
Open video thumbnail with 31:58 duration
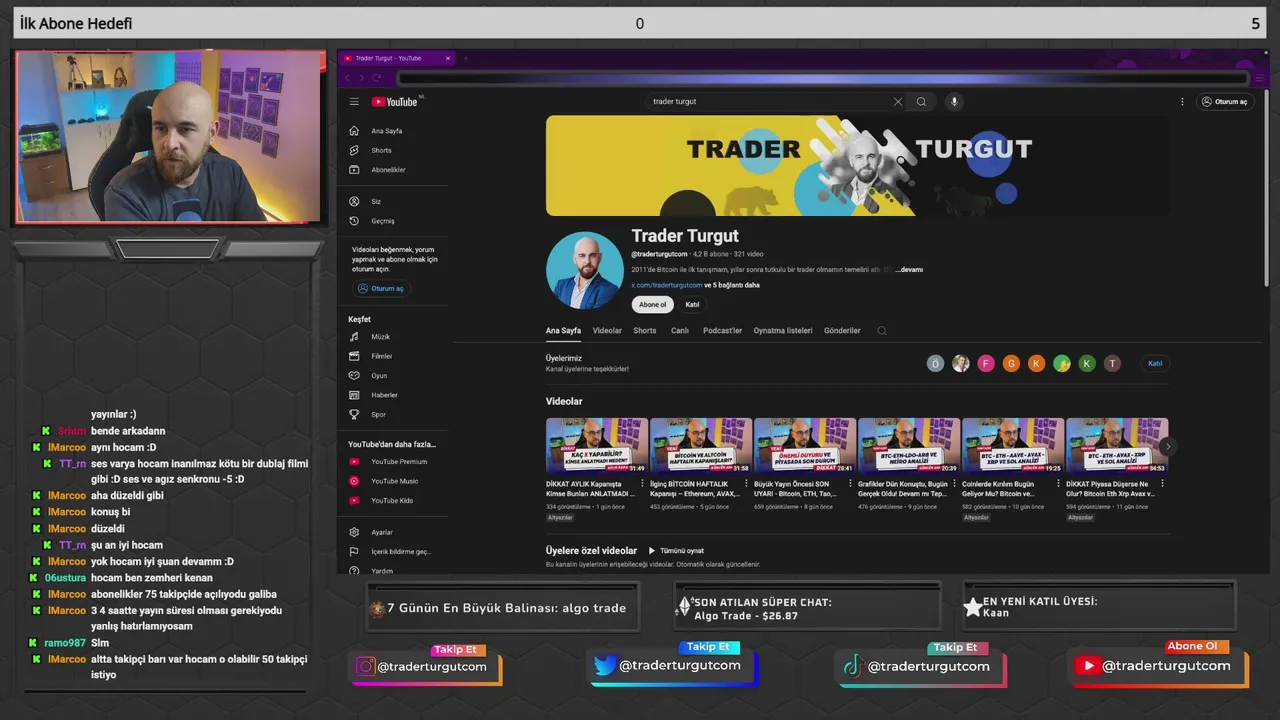coord(701,445)
